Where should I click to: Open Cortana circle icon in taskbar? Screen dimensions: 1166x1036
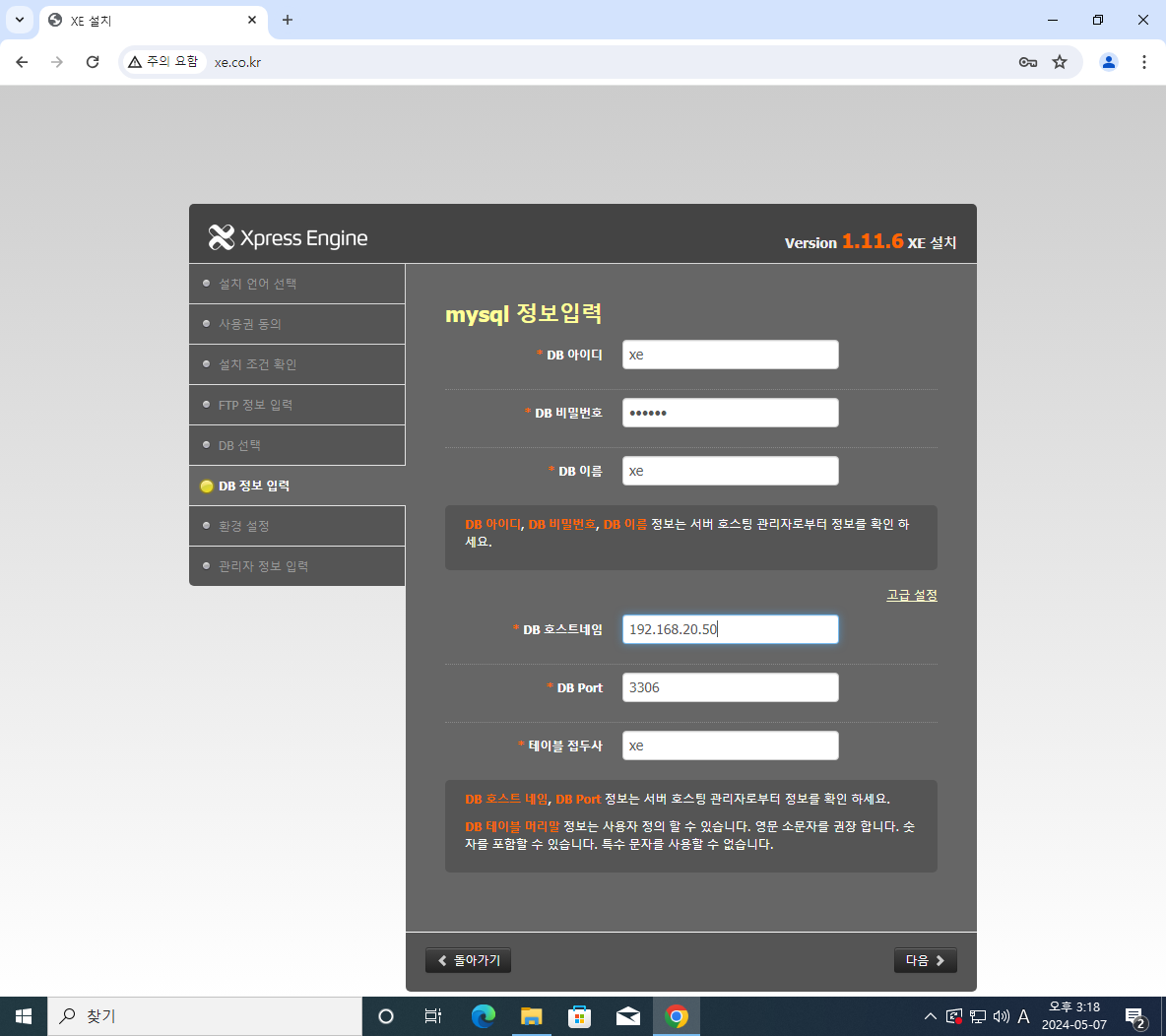pyautogui.click(x=385, y=1016)
